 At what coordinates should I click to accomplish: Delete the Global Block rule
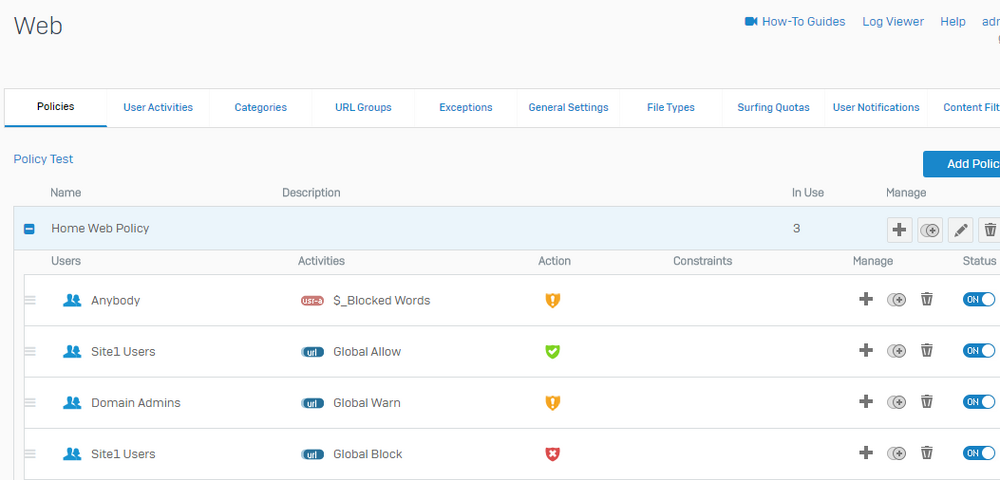927,453
